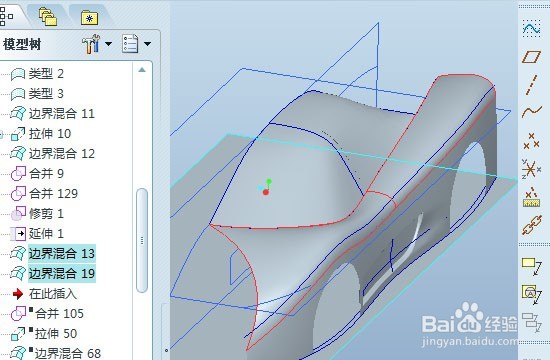Select the datum plane tool
The width and height of the screenshot is (550, 360).
click(x=531, y=56)
